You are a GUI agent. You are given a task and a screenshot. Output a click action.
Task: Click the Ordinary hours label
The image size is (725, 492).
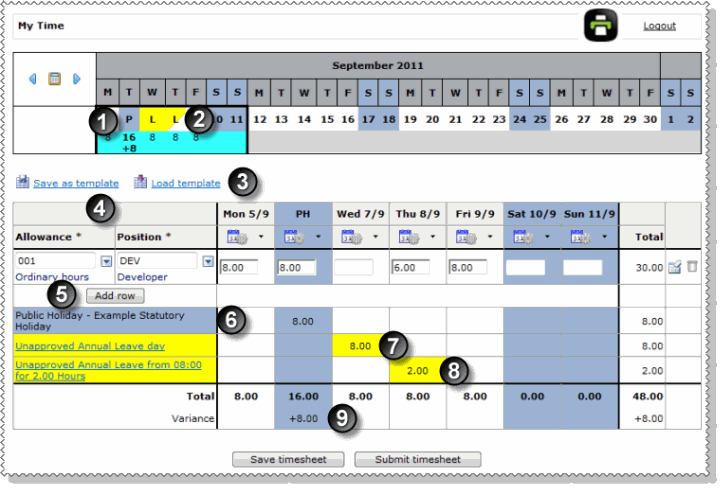tap(52, 277)
